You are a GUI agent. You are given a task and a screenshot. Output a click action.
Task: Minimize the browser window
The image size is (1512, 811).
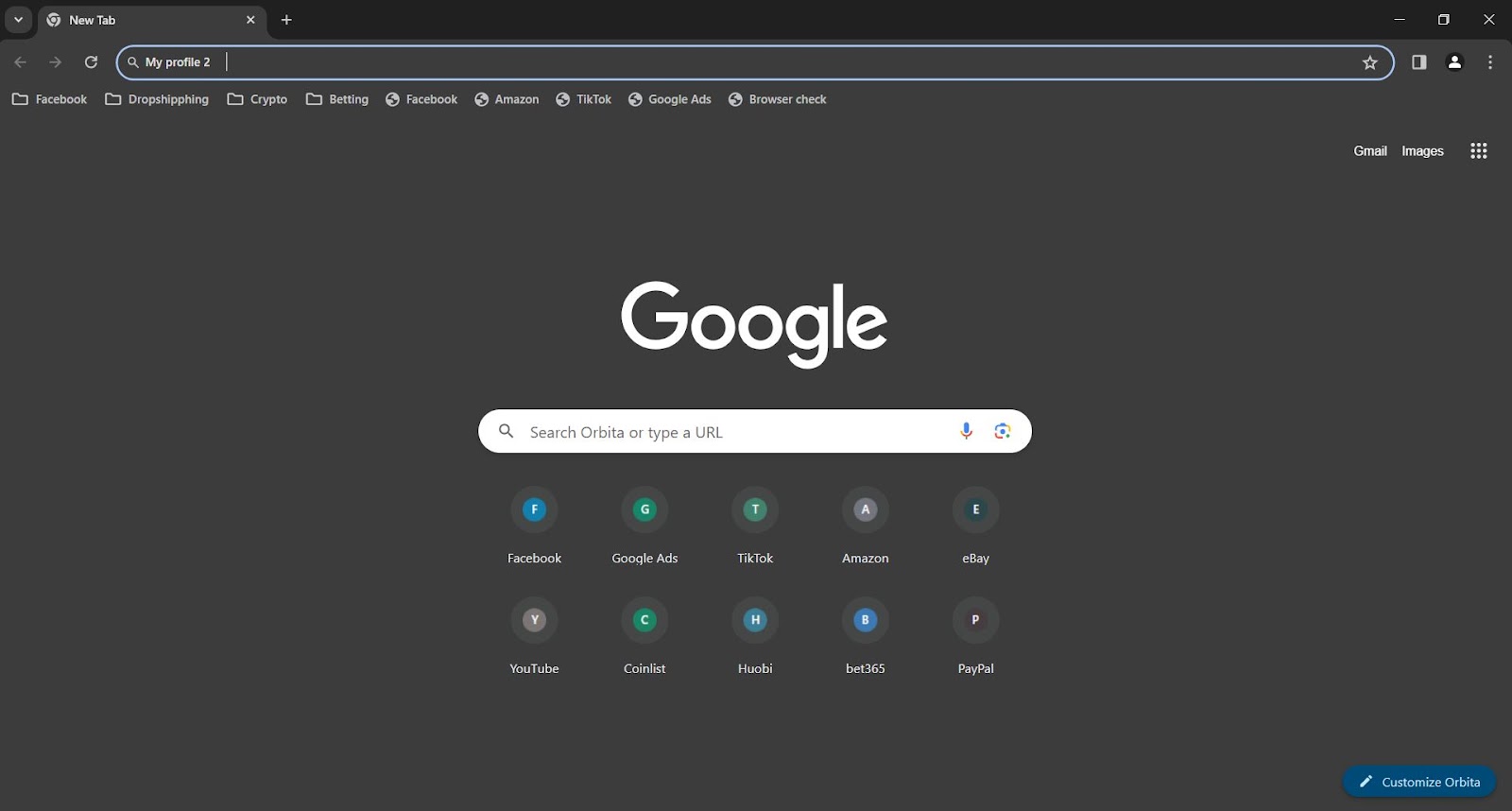click(1400, 20)
